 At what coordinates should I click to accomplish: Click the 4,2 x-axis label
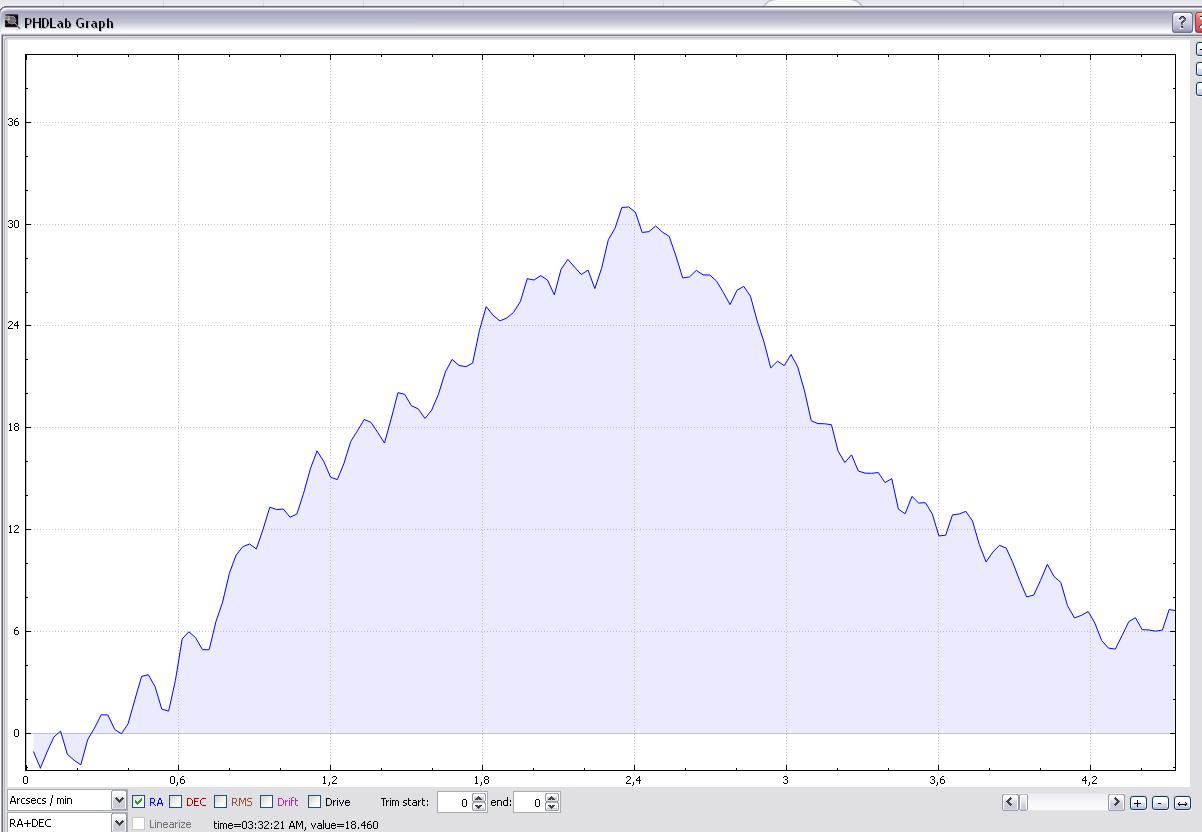click(x=1089, y=779)
